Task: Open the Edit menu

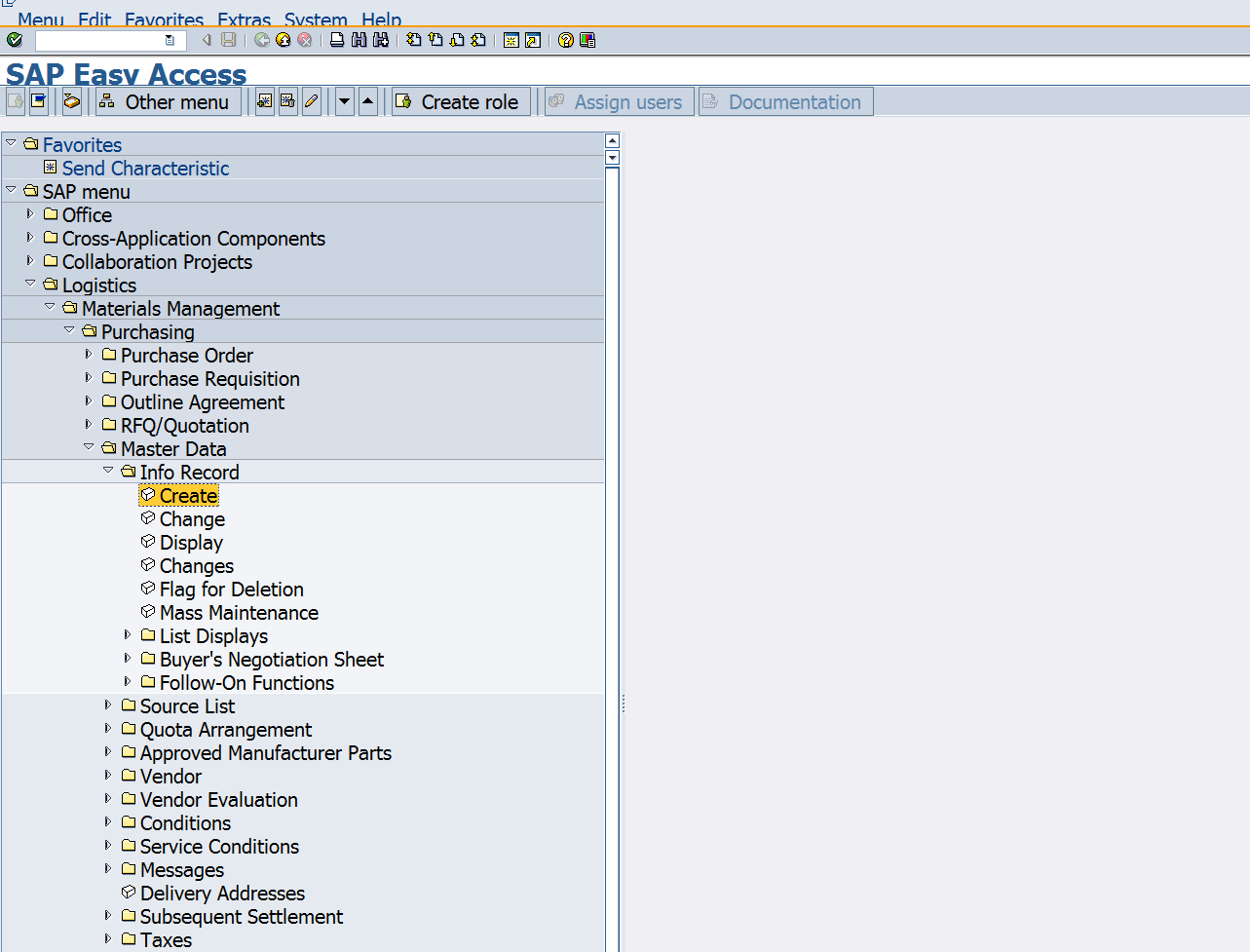Action: [x=95, y=19]
